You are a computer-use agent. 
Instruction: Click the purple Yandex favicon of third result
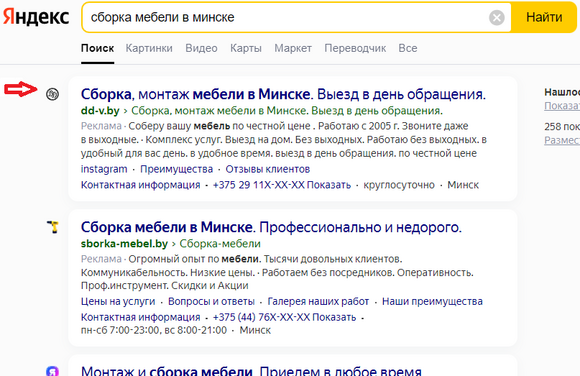(53, 371)
